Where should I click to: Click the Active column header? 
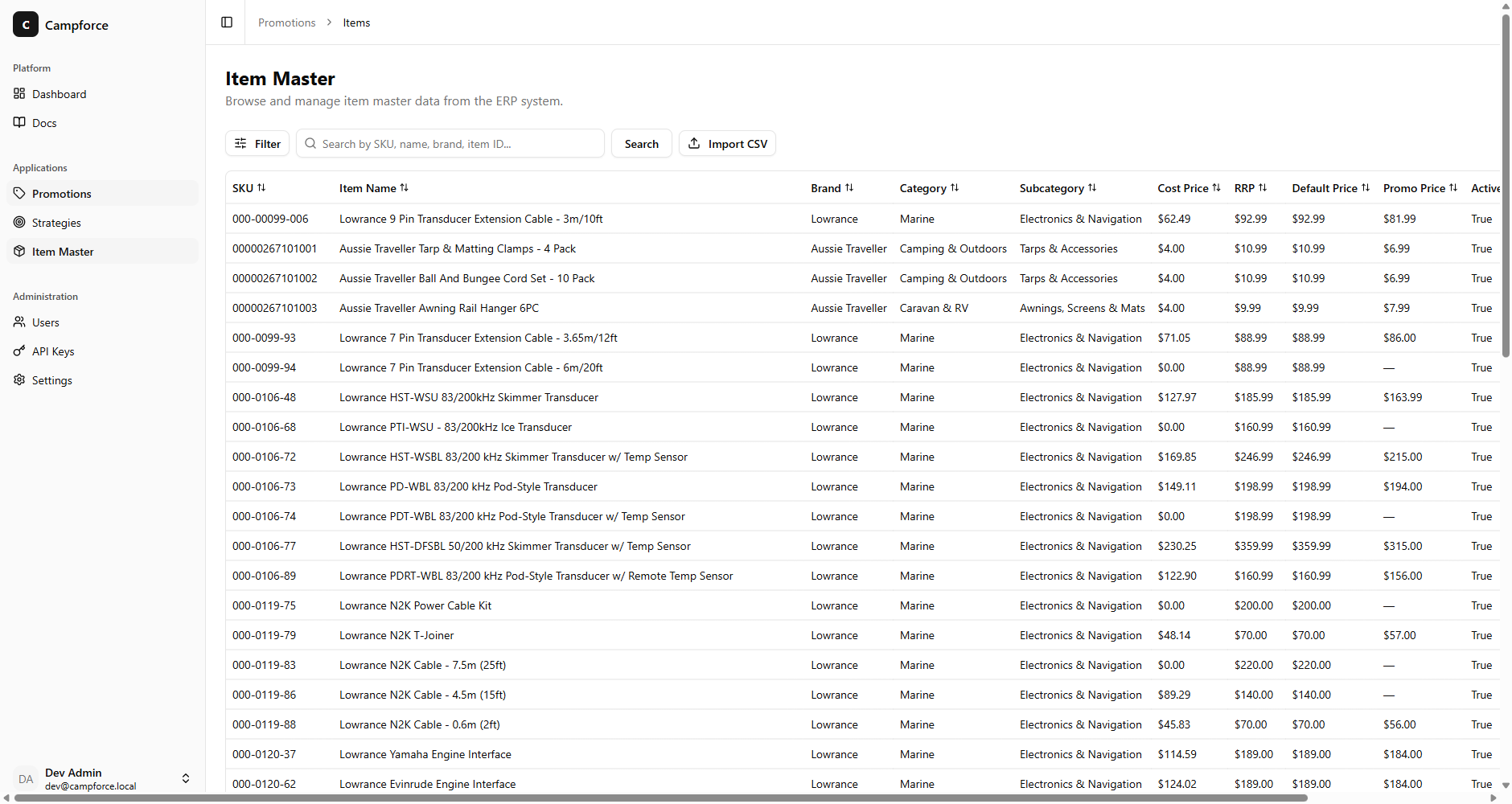click(x=1485, y=188)
